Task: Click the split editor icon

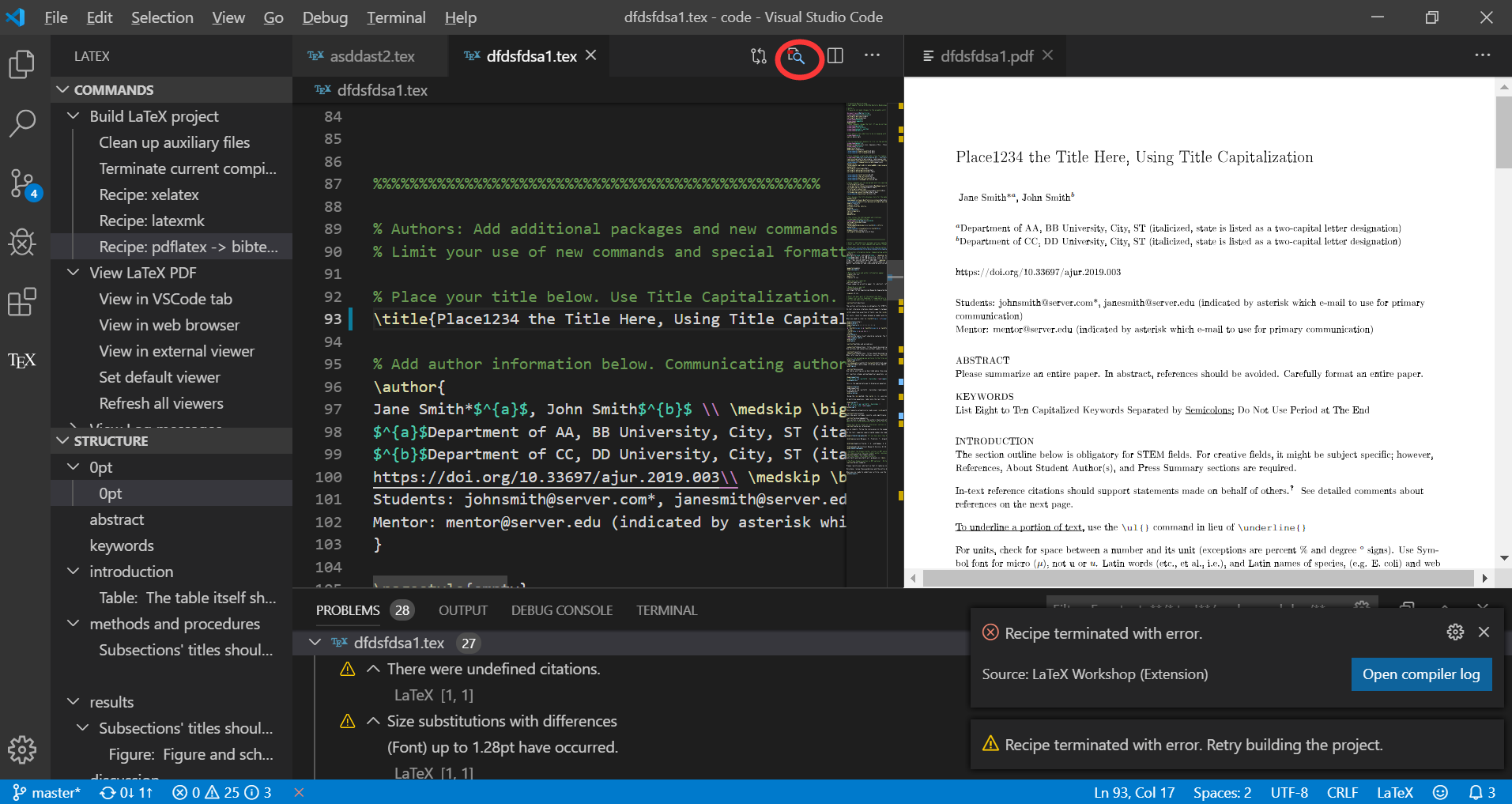Action: coord(835,56)
